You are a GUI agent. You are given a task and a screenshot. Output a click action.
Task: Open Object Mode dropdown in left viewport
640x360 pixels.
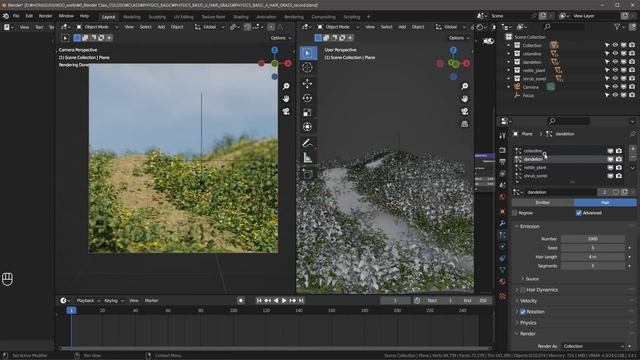coord(97,27)
